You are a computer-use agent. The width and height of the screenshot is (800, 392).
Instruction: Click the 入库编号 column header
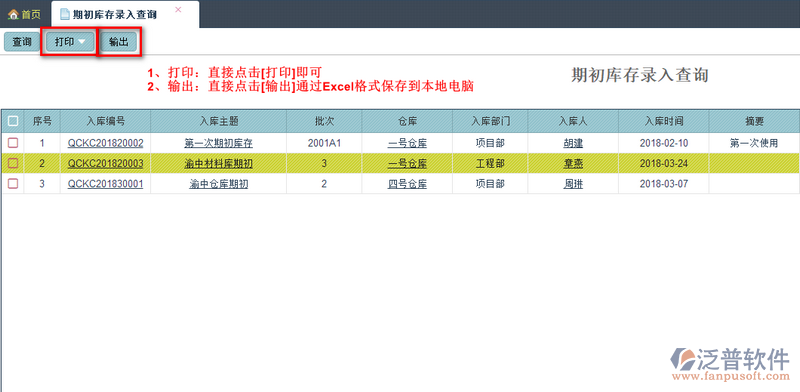coord(106,121)
